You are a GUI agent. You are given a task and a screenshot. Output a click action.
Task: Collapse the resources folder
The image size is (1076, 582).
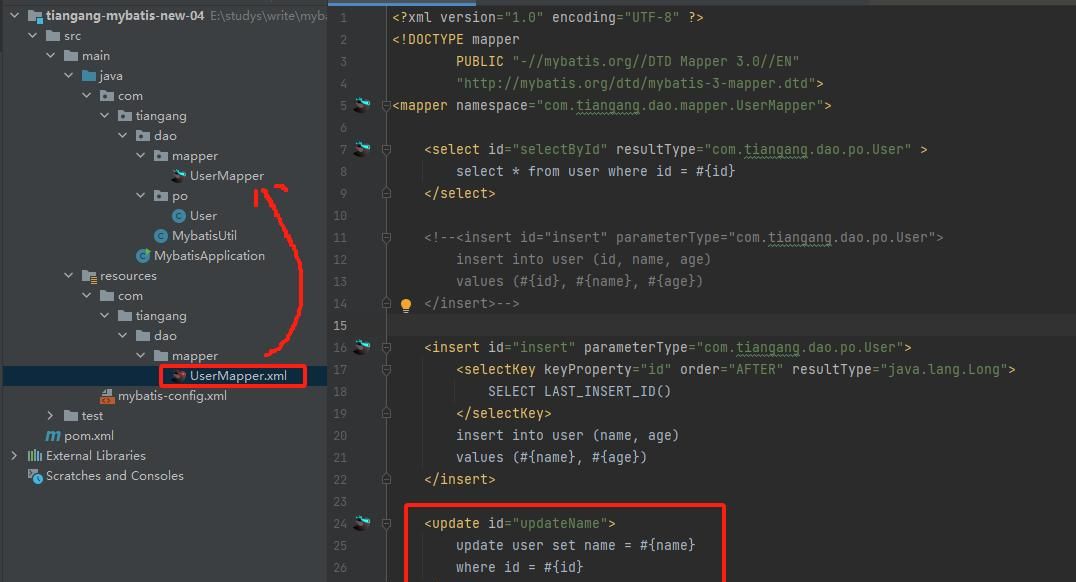[x=69, y=275]
